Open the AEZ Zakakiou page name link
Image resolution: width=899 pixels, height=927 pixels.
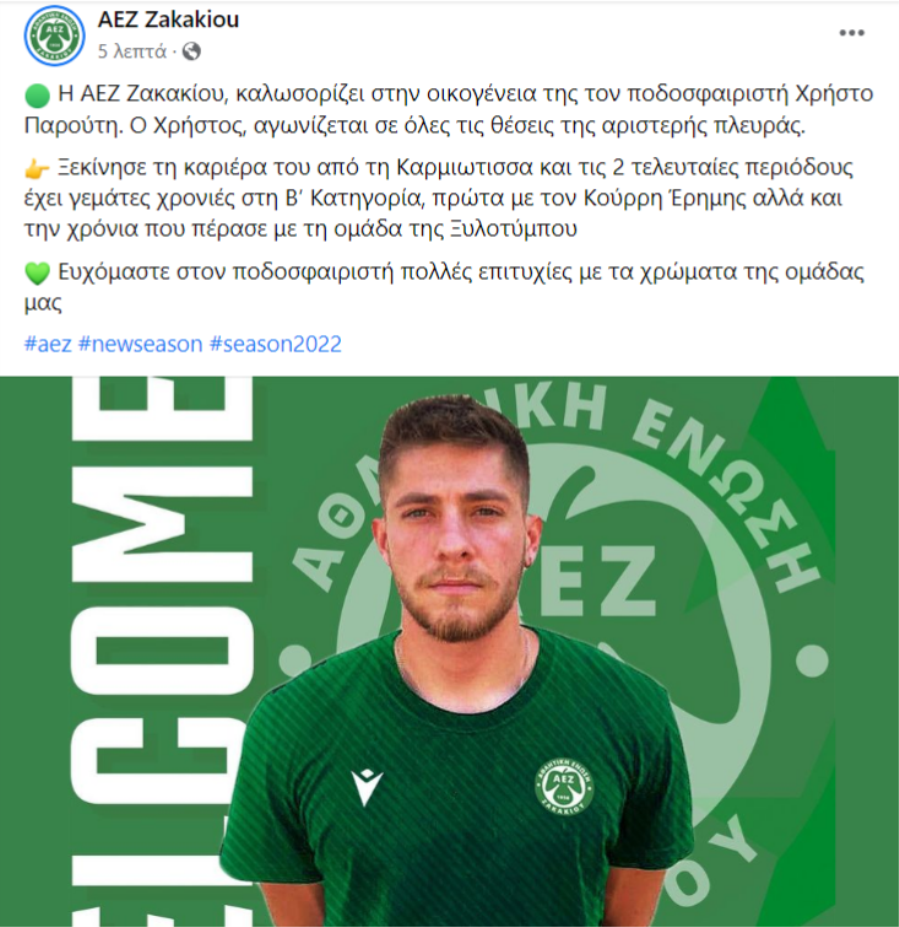click(x=168, y=20)
